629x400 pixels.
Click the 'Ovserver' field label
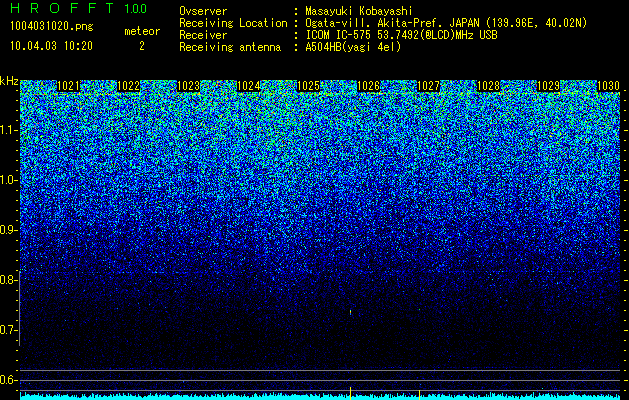coord(203,12)
